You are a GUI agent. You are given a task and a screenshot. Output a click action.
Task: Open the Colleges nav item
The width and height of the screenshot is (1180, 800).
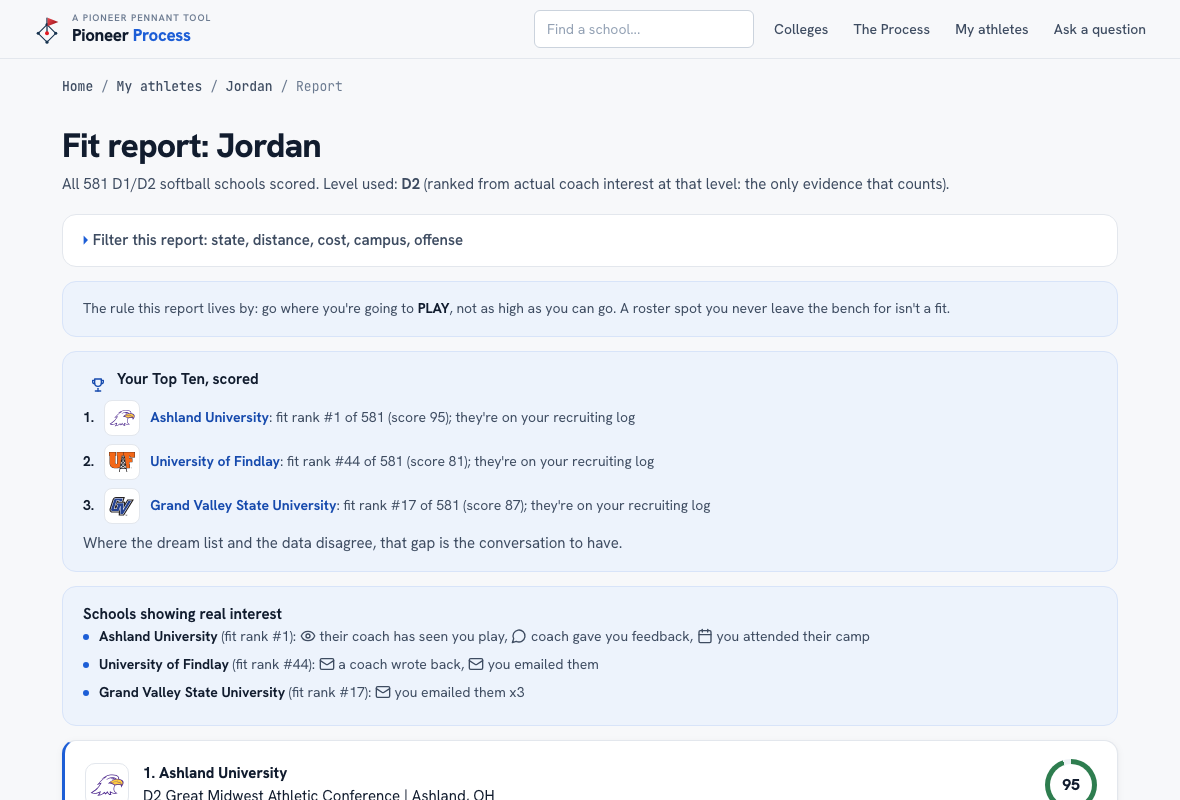[801, 29]
